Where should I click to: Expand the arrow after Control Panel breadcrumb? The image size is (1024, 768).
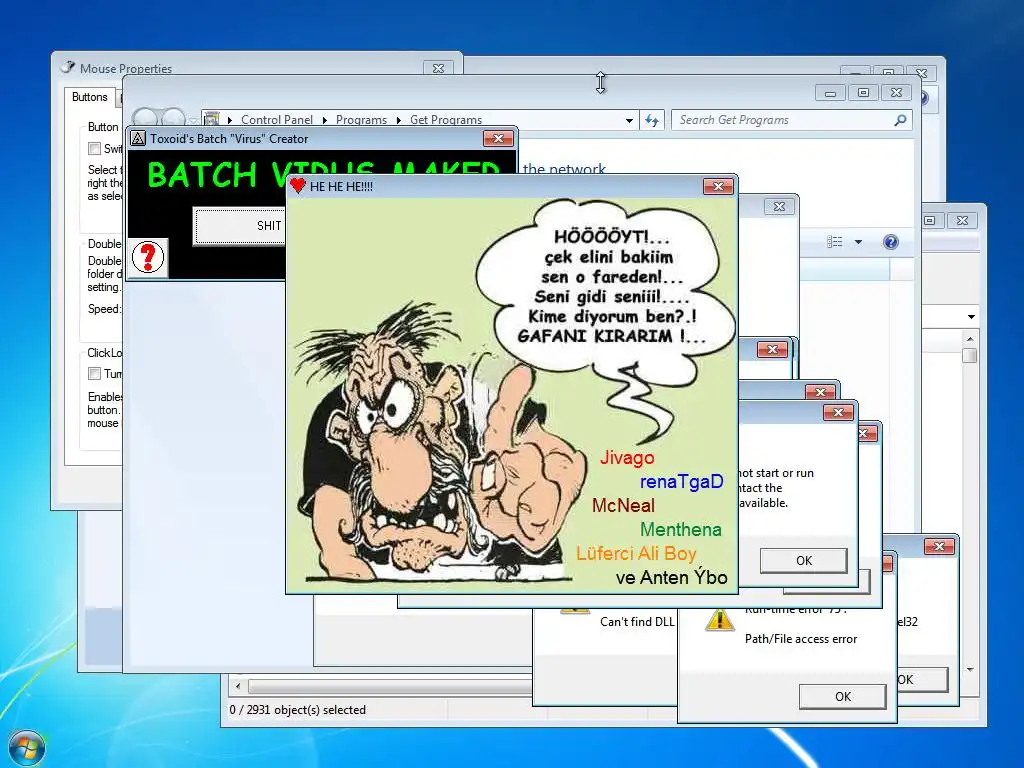click(325, 120)
